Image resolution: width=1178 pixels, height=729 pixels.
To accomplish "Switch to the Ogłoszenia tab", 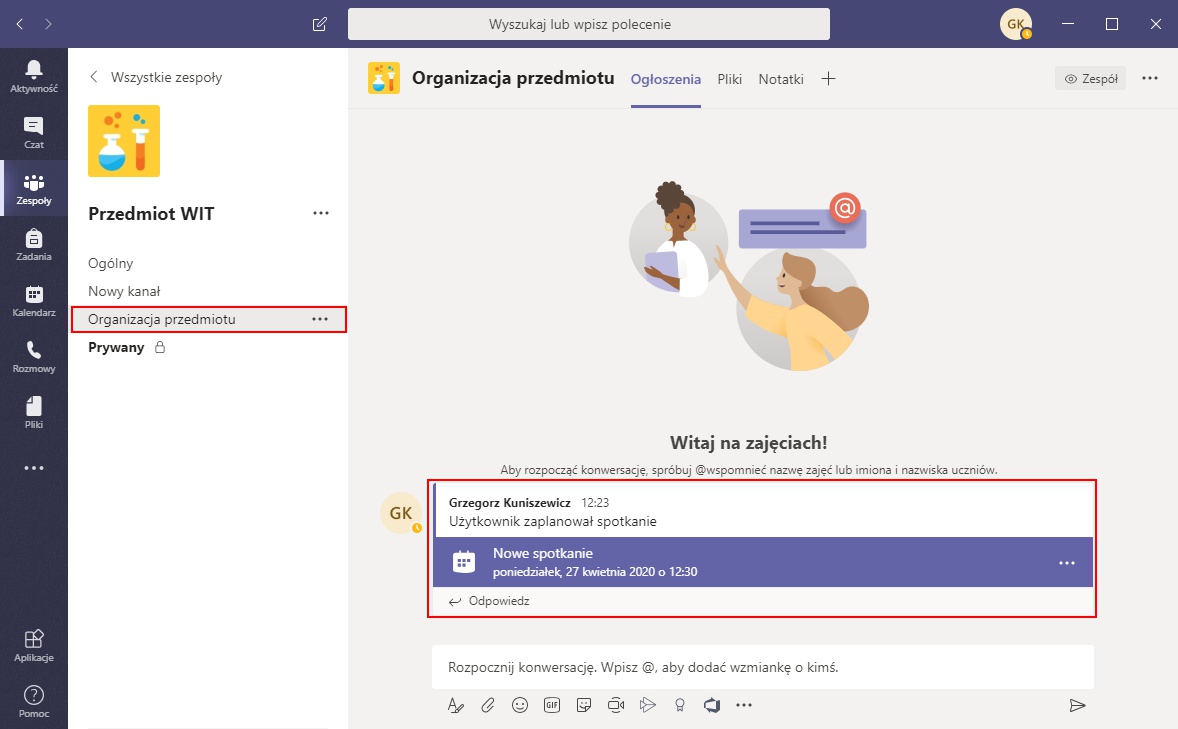I will point(666,79).
